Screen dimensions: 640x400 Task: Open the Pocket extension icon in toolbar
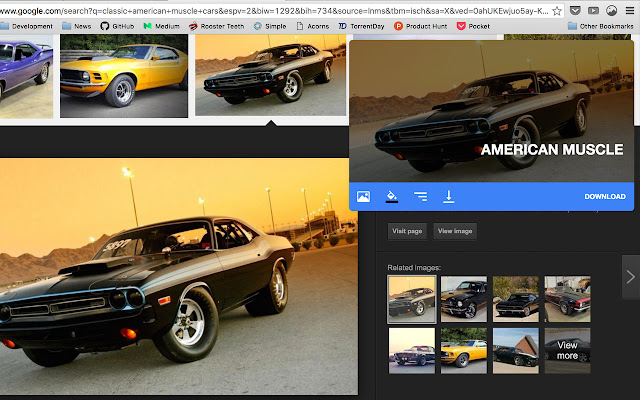(575, 11)
